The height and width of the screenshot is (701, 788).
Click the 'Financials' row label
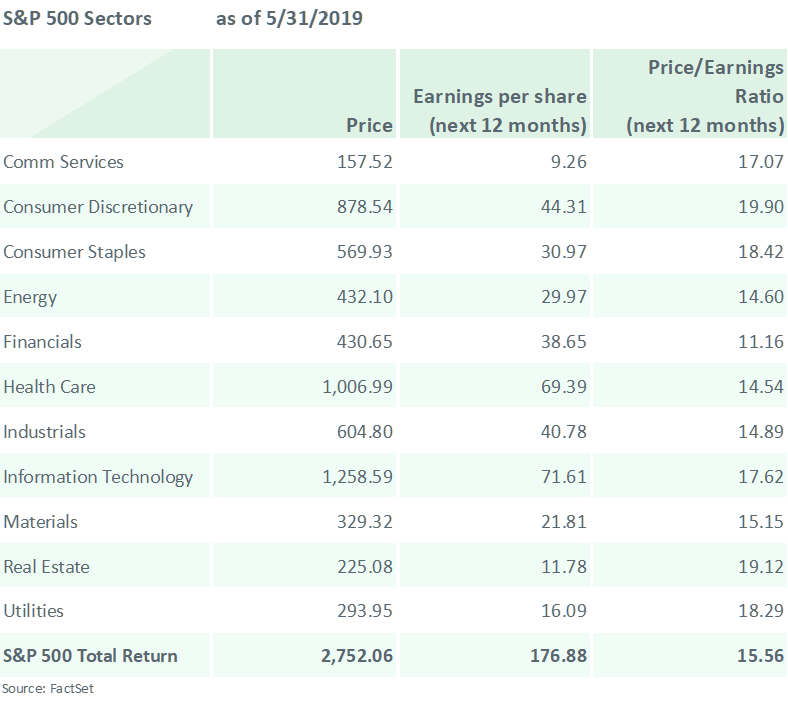(42, 342)
